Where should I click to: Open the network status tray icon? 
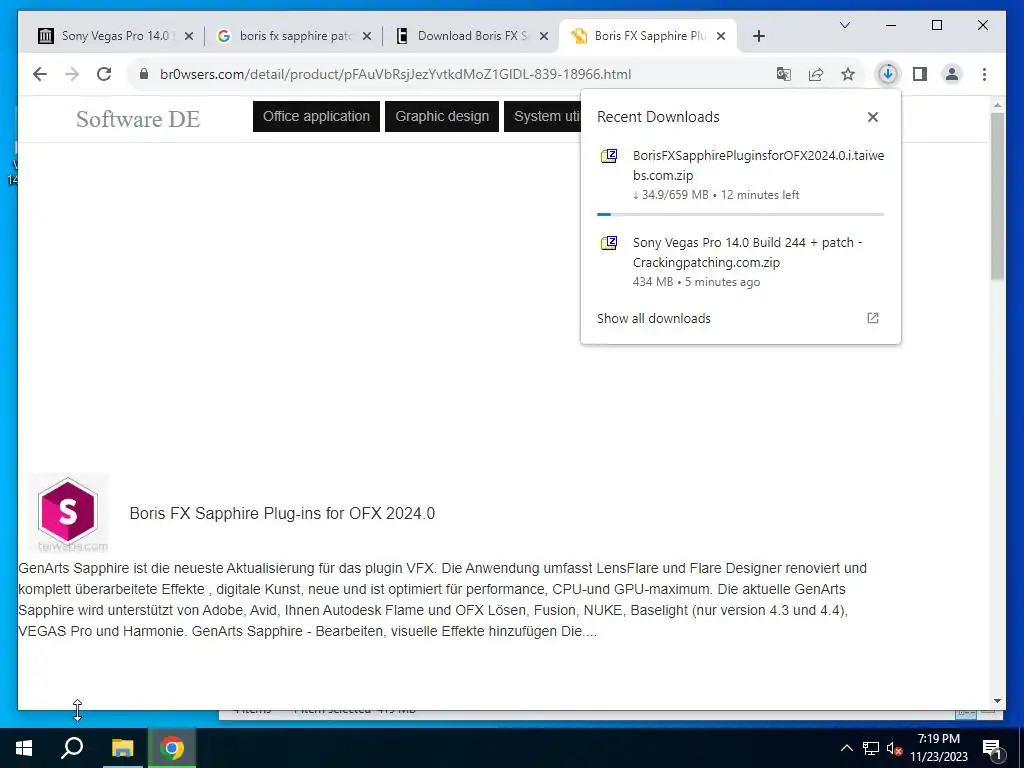pos(871,748)
